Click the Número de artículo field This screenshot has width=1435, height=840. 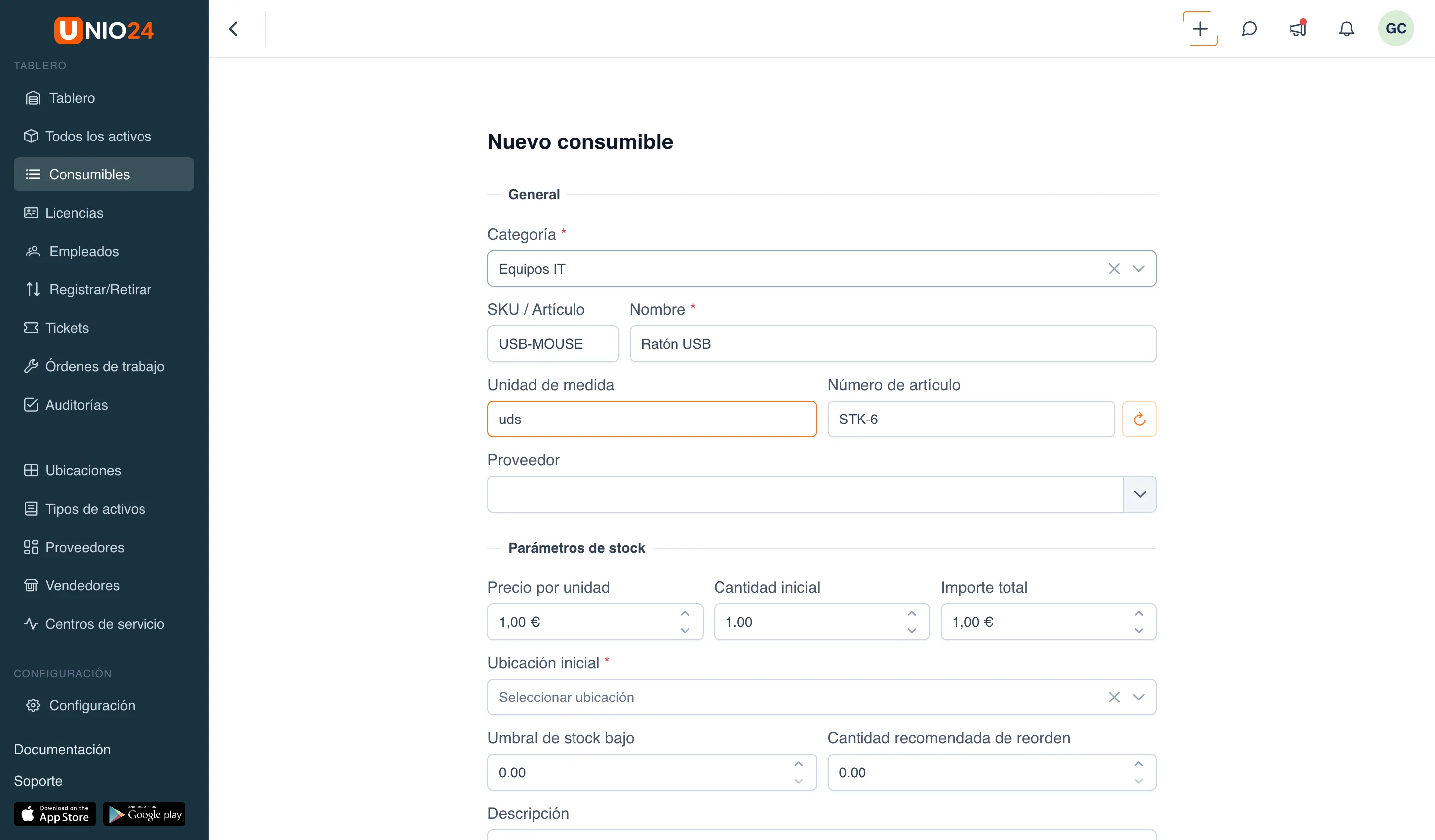971,419
